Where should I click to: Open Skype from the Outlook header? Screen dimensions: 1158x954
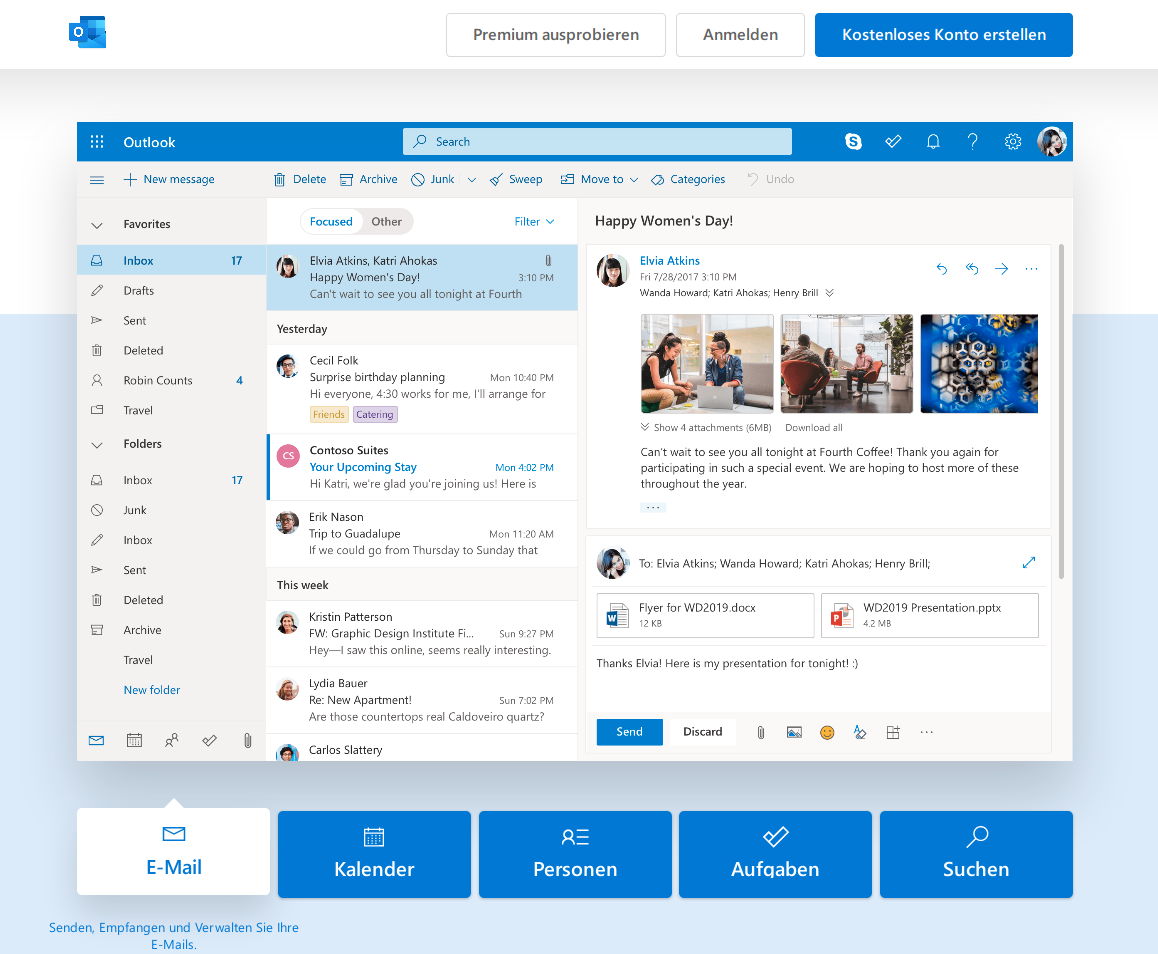pos(853,142)
